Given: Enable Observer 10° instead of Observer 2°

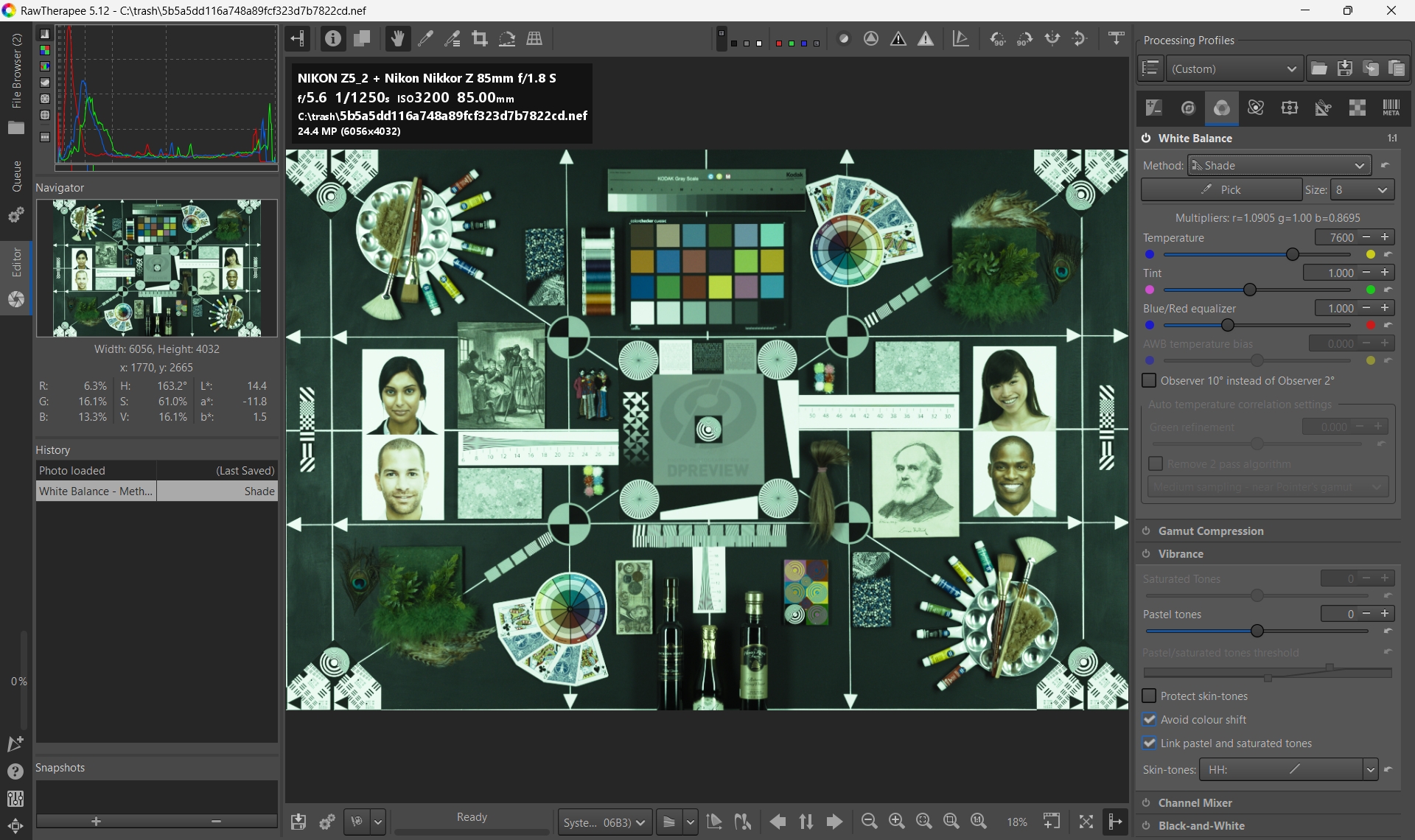Looking at the screenshot, I should tap(1149, 381).
